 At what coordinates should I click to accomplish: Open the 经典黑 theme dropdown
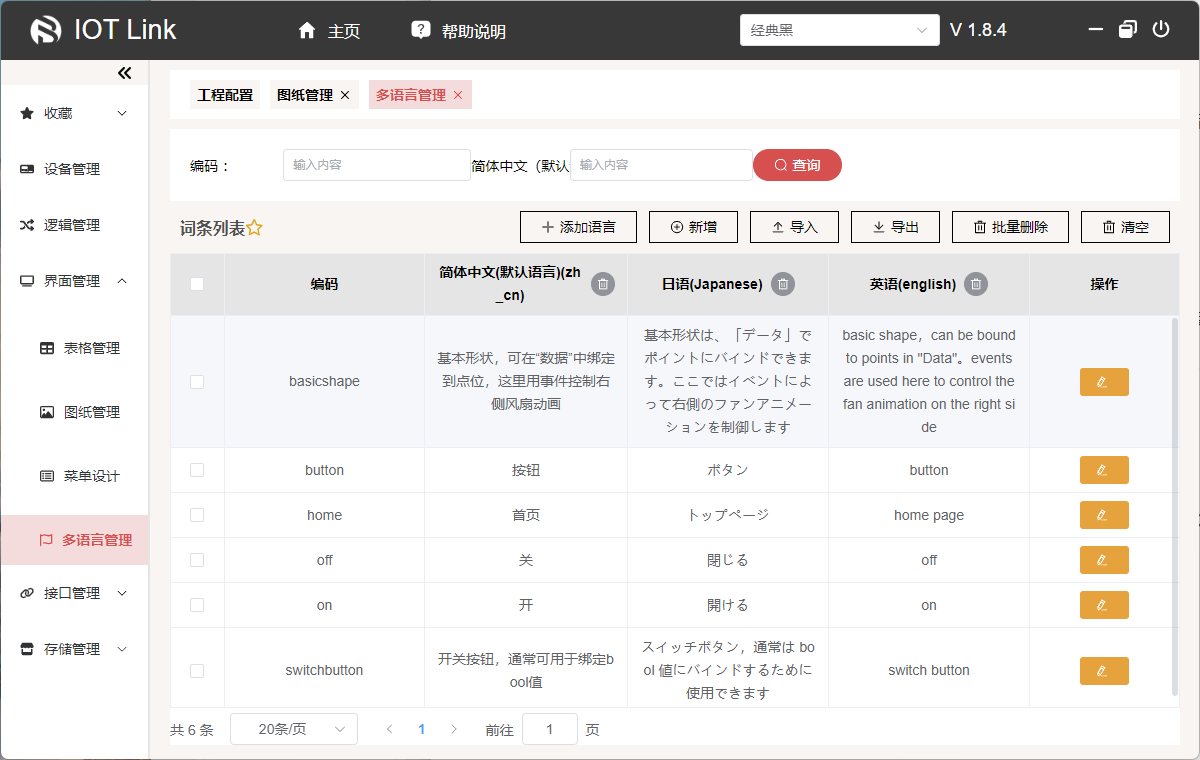[x=840, y=30]
